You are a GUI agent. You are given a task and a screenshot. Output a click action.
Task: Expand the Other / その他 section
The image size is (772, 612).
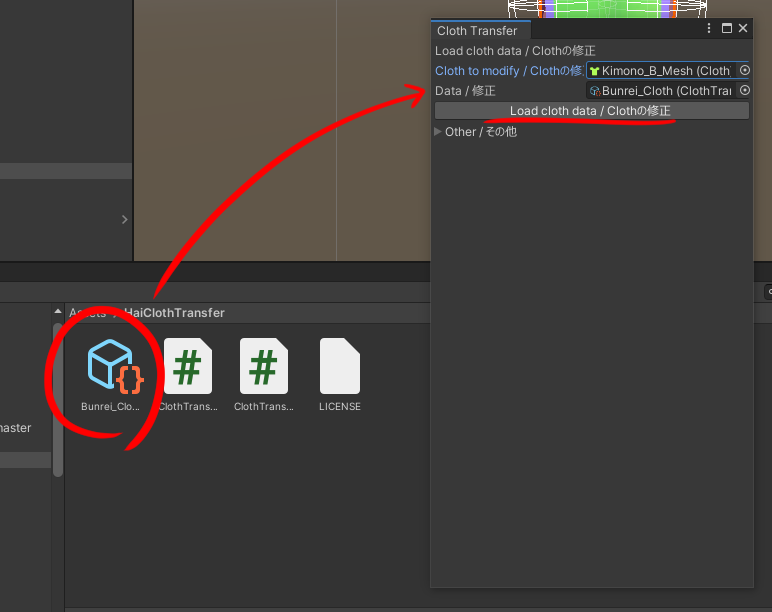coord(438,131)
